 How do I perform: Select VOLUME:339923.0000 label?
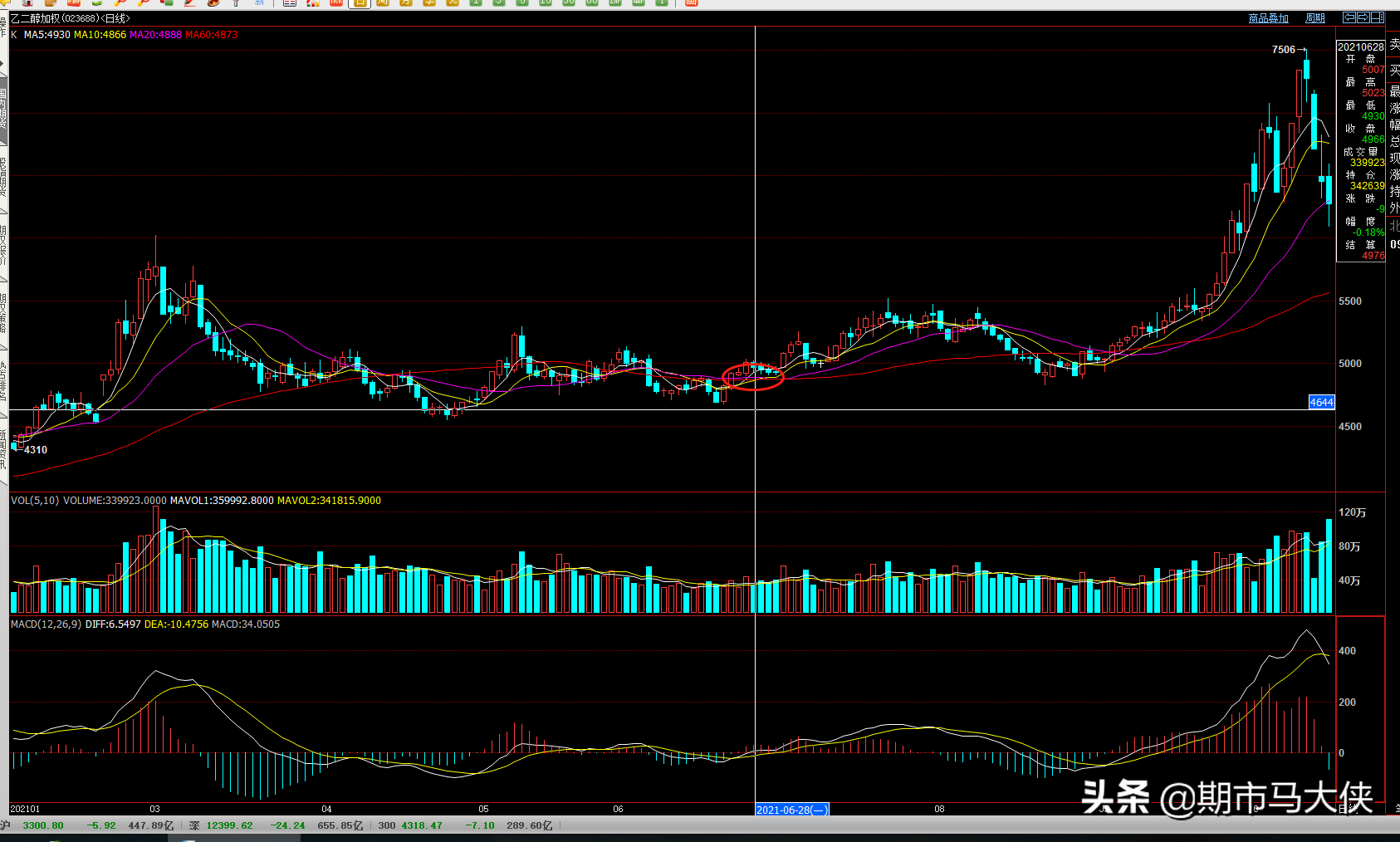coord(115,501)
